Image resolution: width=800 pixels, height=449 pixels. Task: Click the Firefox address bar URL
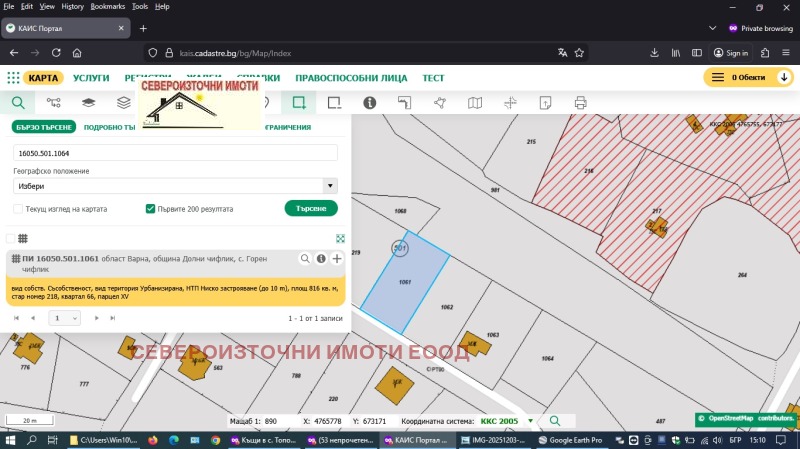(235, 53)
